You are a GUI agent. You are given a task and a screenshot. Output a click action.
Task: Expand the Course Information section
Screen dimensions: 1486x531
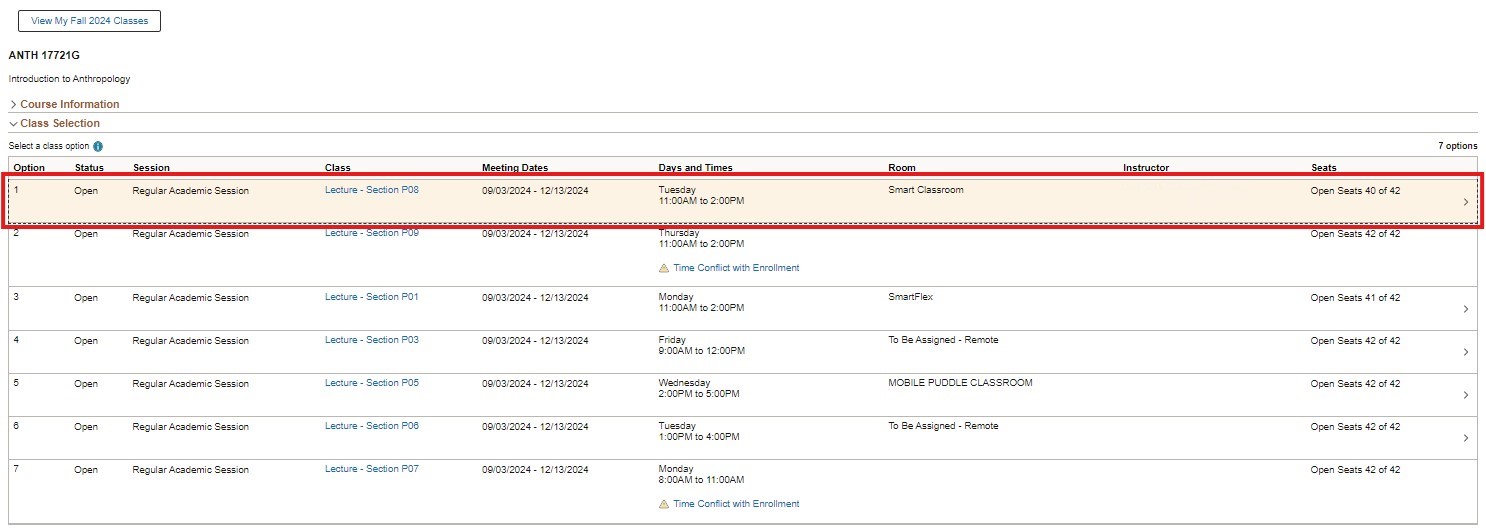[x=69, y=104]
